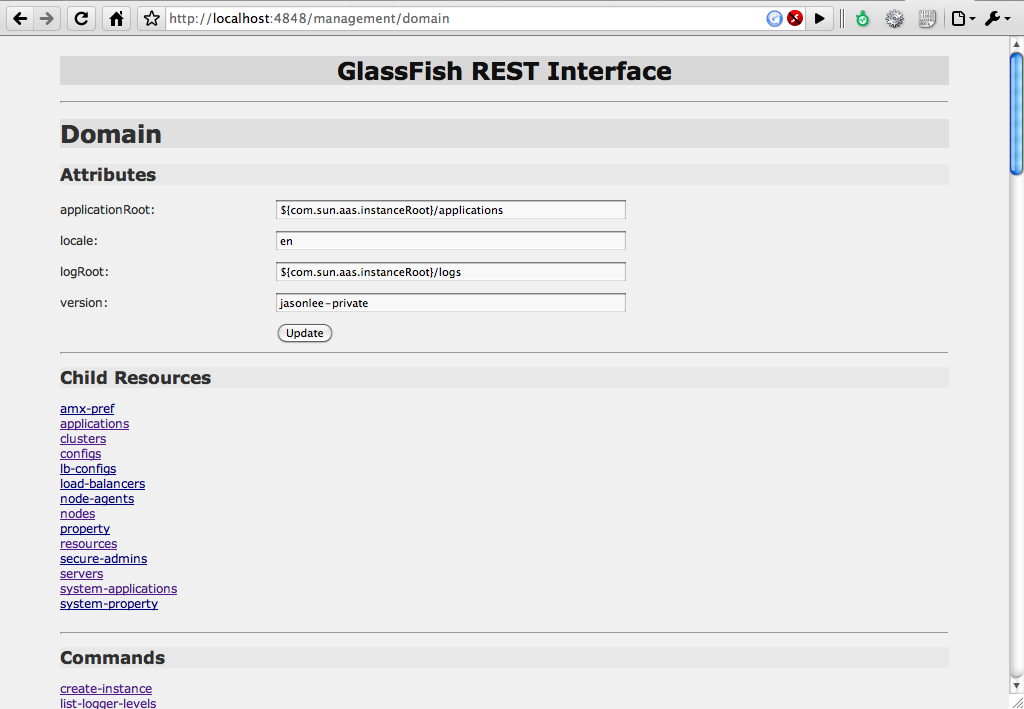The image size is (1024, 709).
Task: Bookmark page with the star icon
Action: (x=152, y=18)
